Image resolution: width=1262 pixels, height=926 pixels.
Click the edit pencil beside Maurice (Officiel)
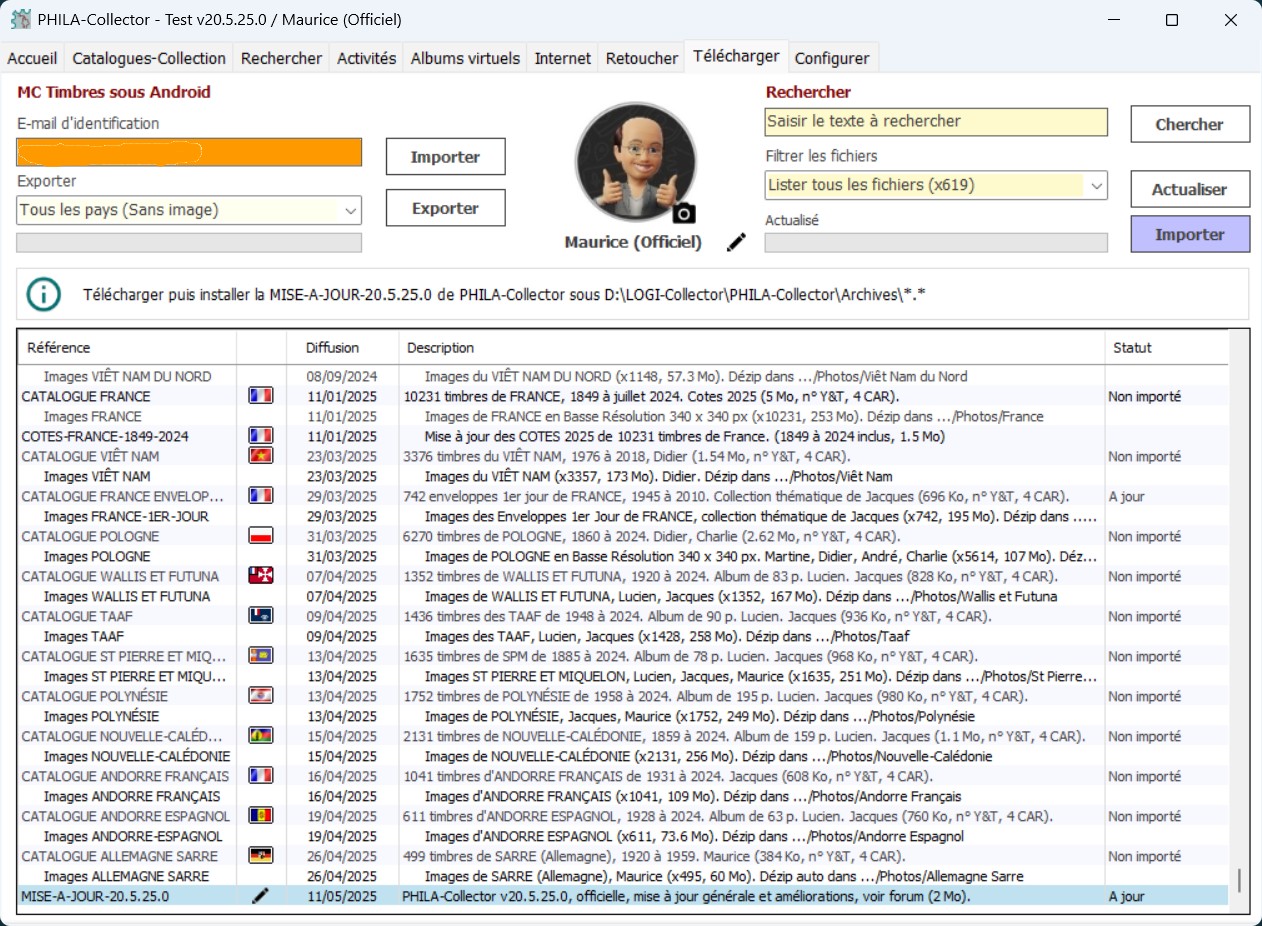[737, 242]
